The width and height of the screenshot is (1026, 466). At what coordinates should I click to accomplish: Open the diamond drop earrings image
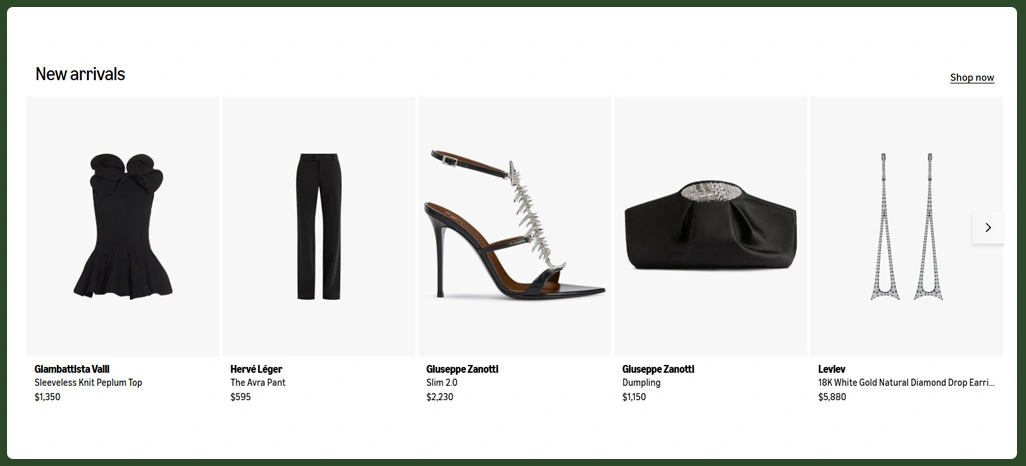point(906,226)
